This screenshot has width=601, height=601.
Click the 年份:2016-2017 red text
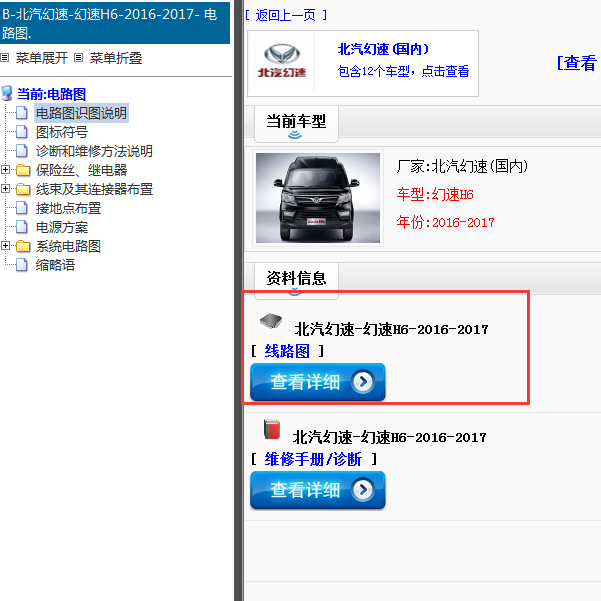point(445,222)
